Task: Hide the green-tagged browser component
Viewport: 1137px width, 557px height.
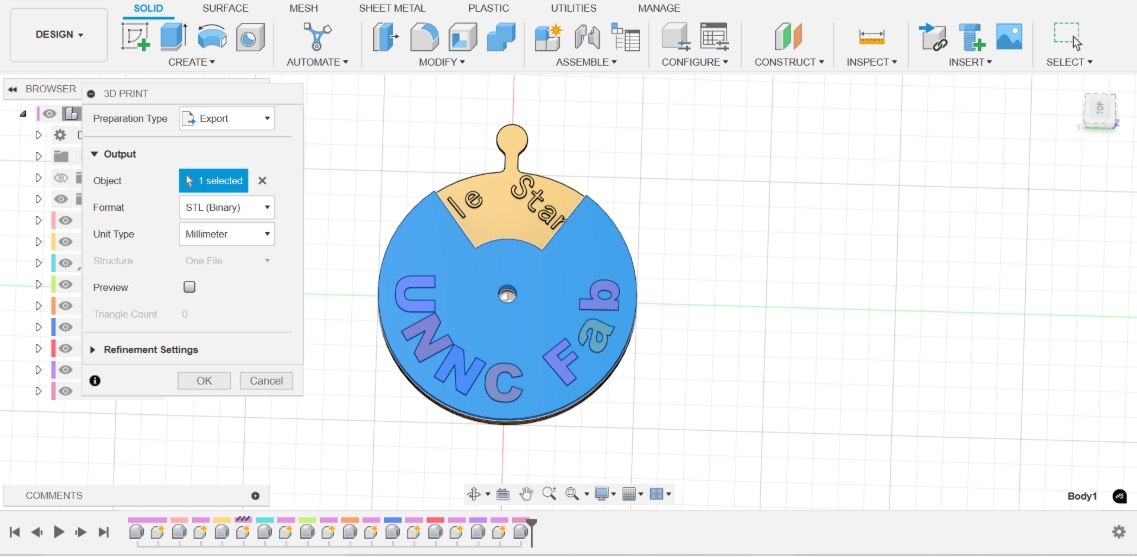Action: tap(65, 284)
